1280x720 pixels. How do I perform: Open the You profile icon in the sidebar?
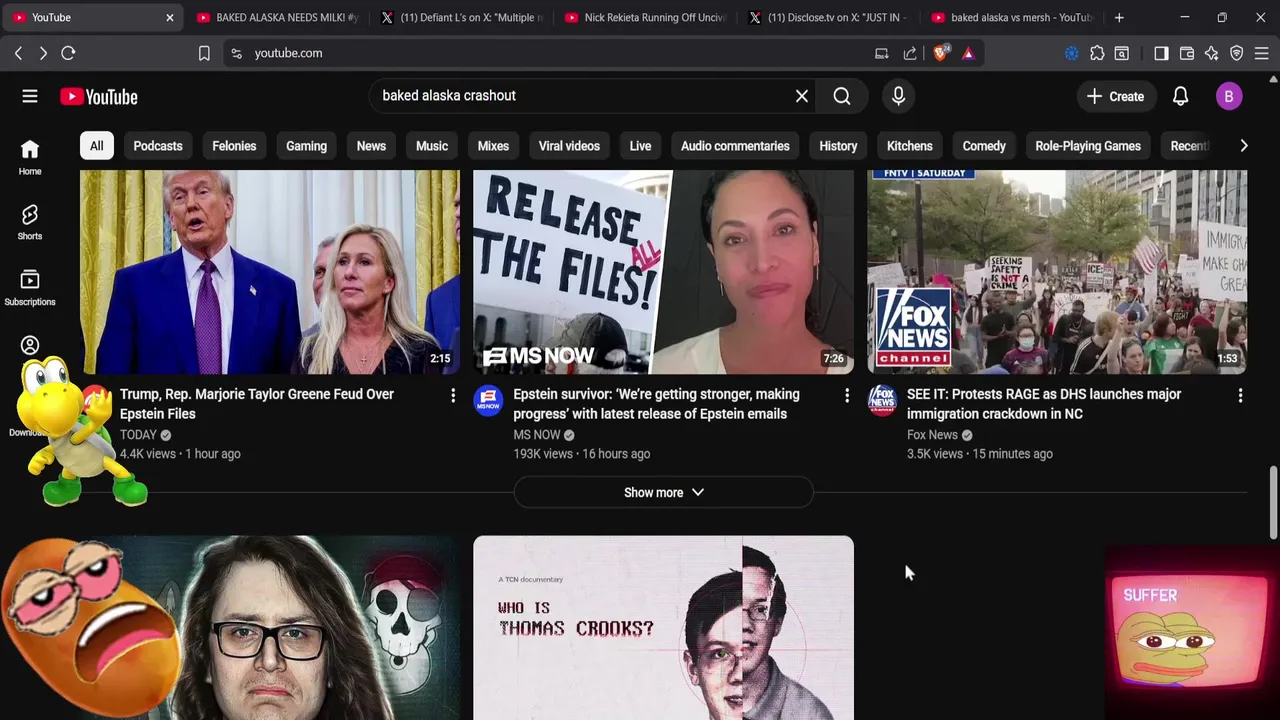tap(30, 346)
